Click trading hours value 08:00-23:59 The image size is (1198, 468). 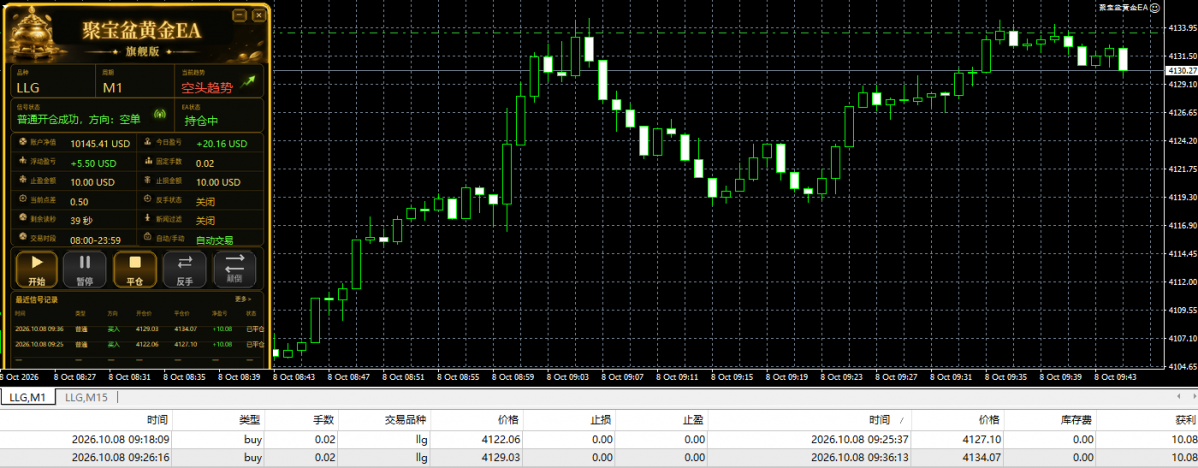tap(96, 240)
